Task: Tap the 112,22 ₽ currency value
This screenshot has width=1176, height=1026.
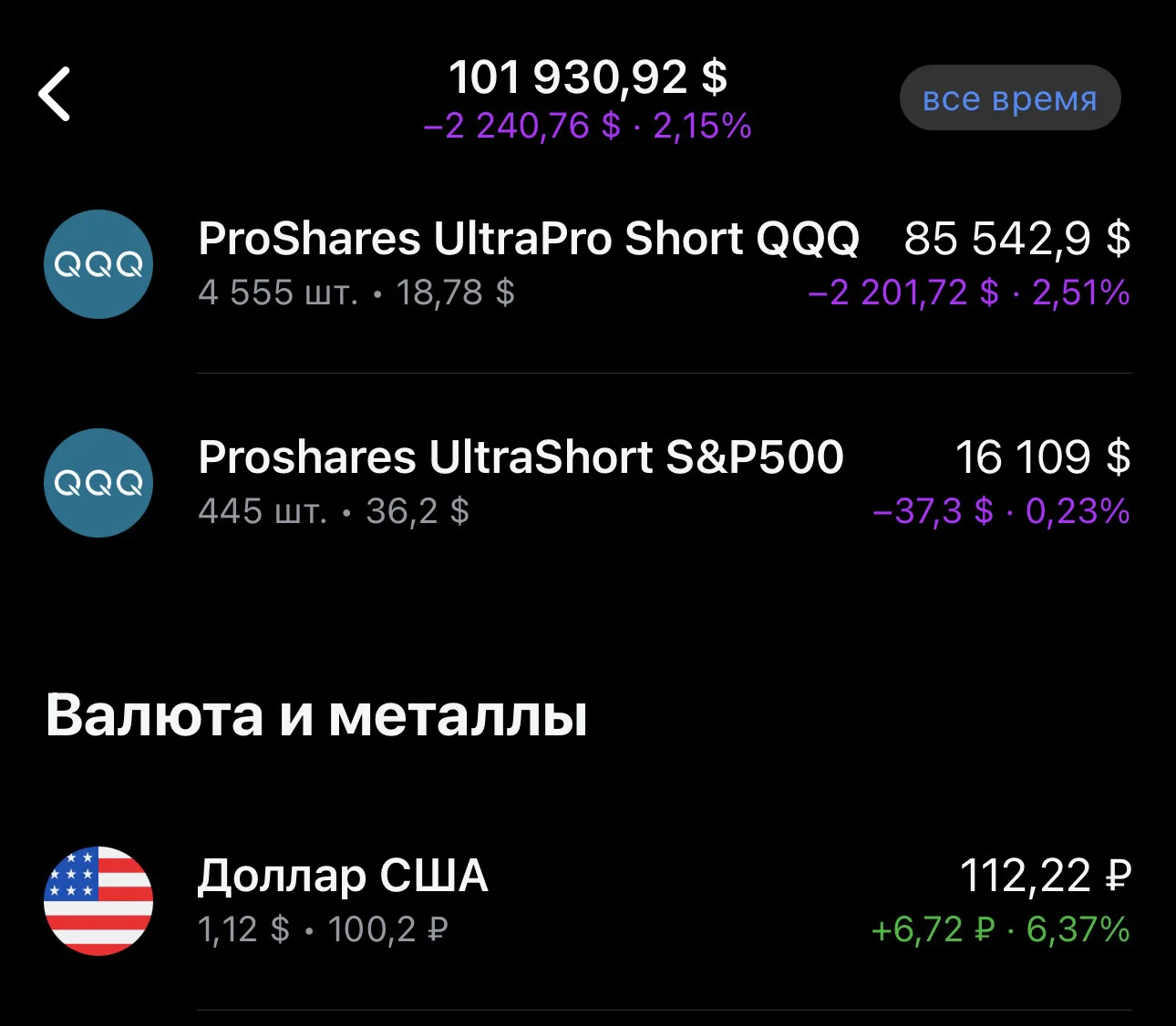Action: 1046,876
